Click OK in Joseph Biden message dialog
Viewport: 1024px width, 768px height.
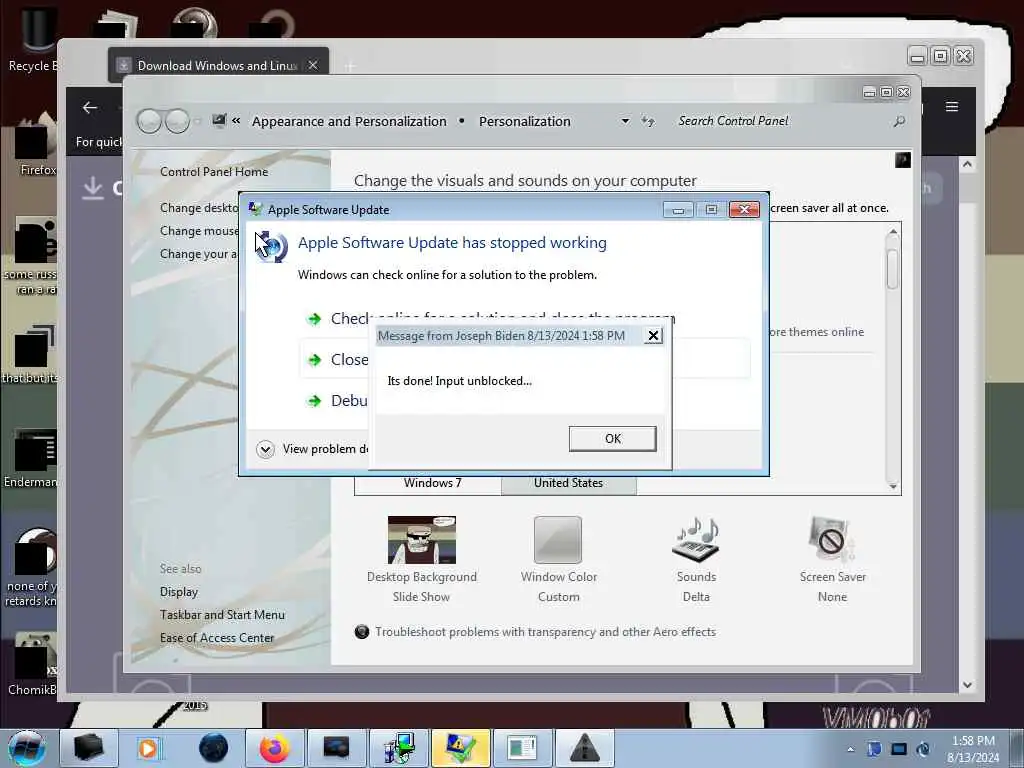pyautogui.click(x=612, y=439)
